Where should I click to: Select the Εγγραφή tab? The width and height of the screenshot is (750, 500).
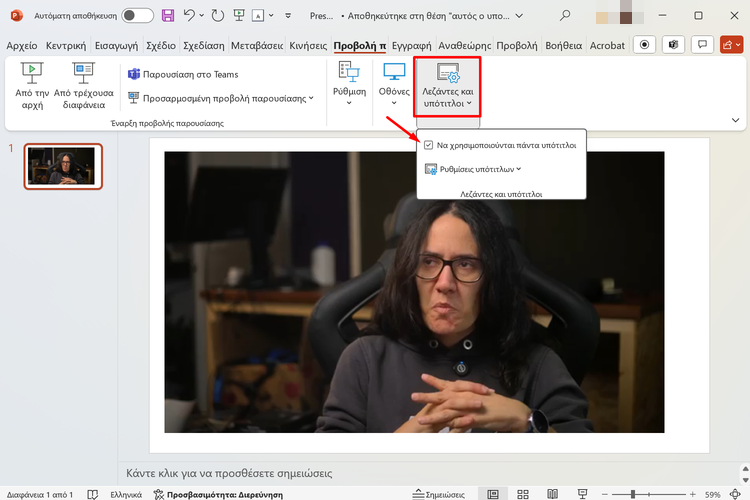pyautogui.click(x=411, y=46)
